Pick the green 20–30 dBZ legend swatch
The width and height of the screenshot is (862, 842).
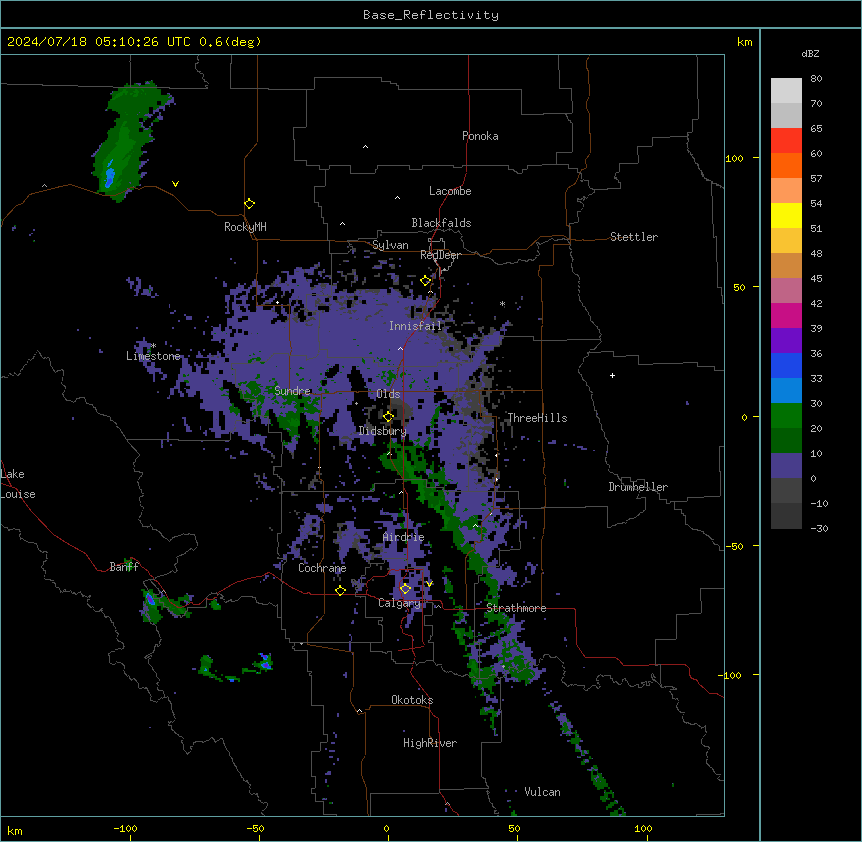pyautogui.click(x=786, y=416)
